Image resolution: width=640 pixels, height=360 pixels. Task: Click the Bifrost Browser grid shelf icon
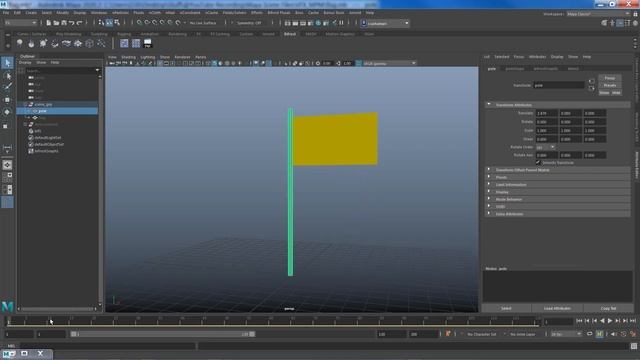coord(136,43)
